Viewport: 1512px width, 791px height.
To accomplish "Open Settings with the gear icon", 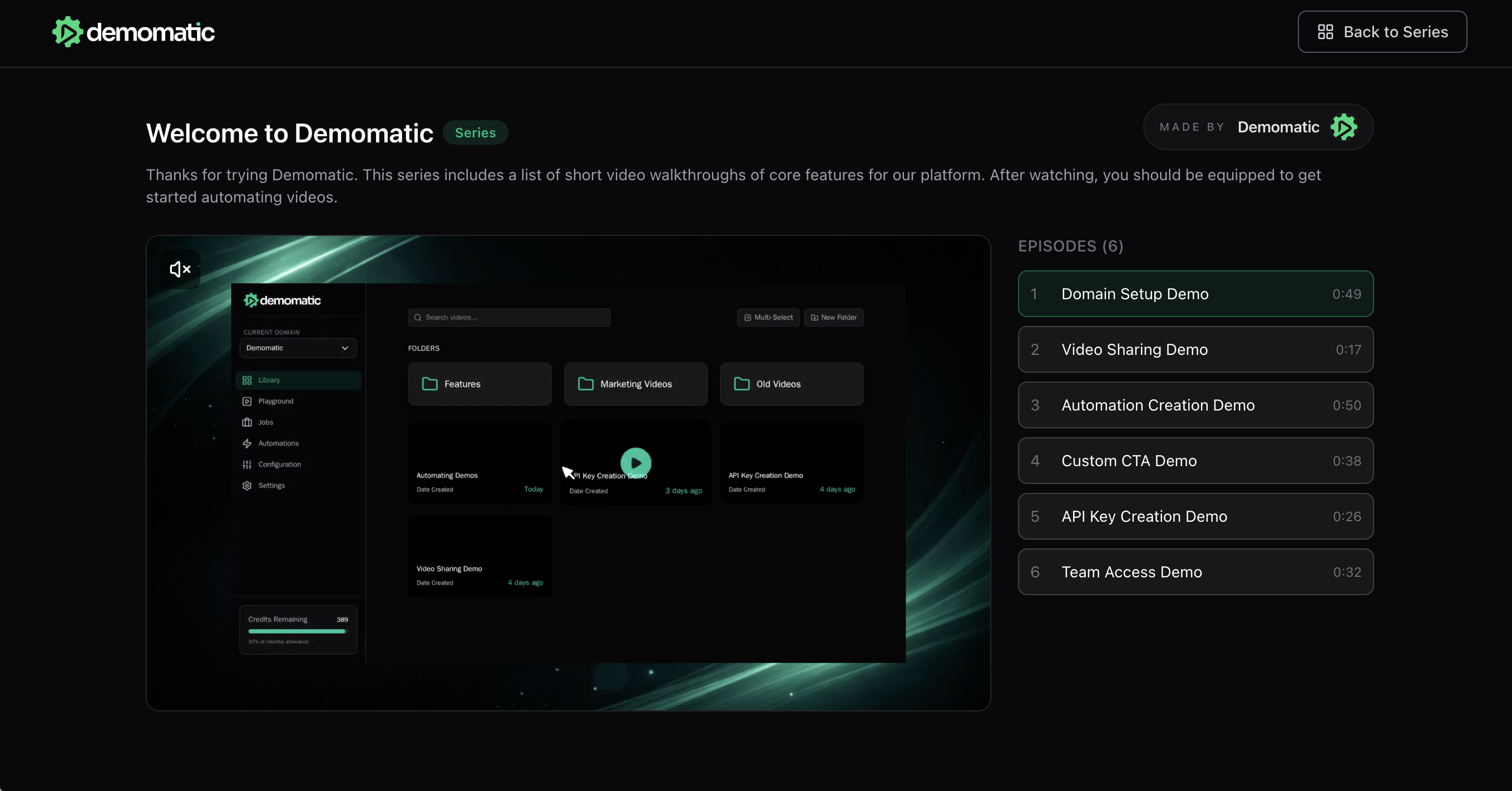I will 247,485.
